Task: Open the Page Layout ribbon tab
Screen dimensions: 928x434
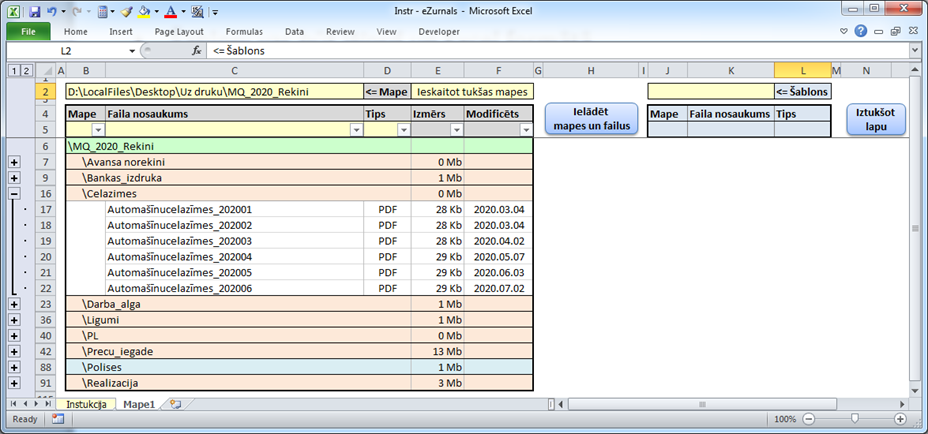Action: (x=179, y=32)
